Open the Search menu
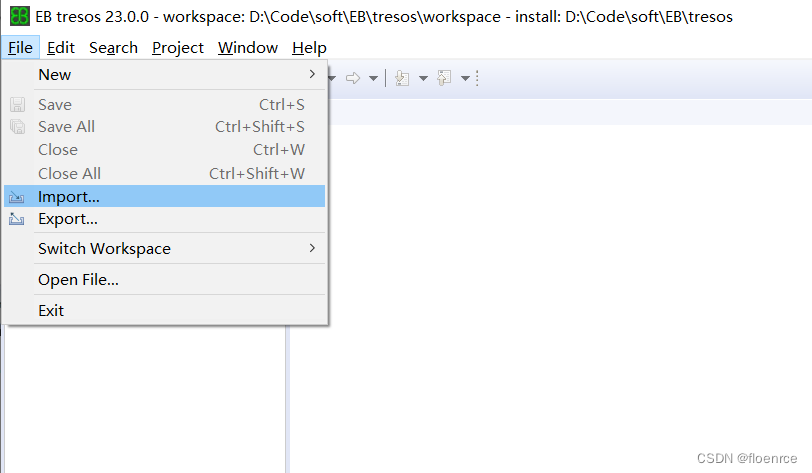This screenshot has width=812, height=473. pyautogui.click(x=113, y=48)
